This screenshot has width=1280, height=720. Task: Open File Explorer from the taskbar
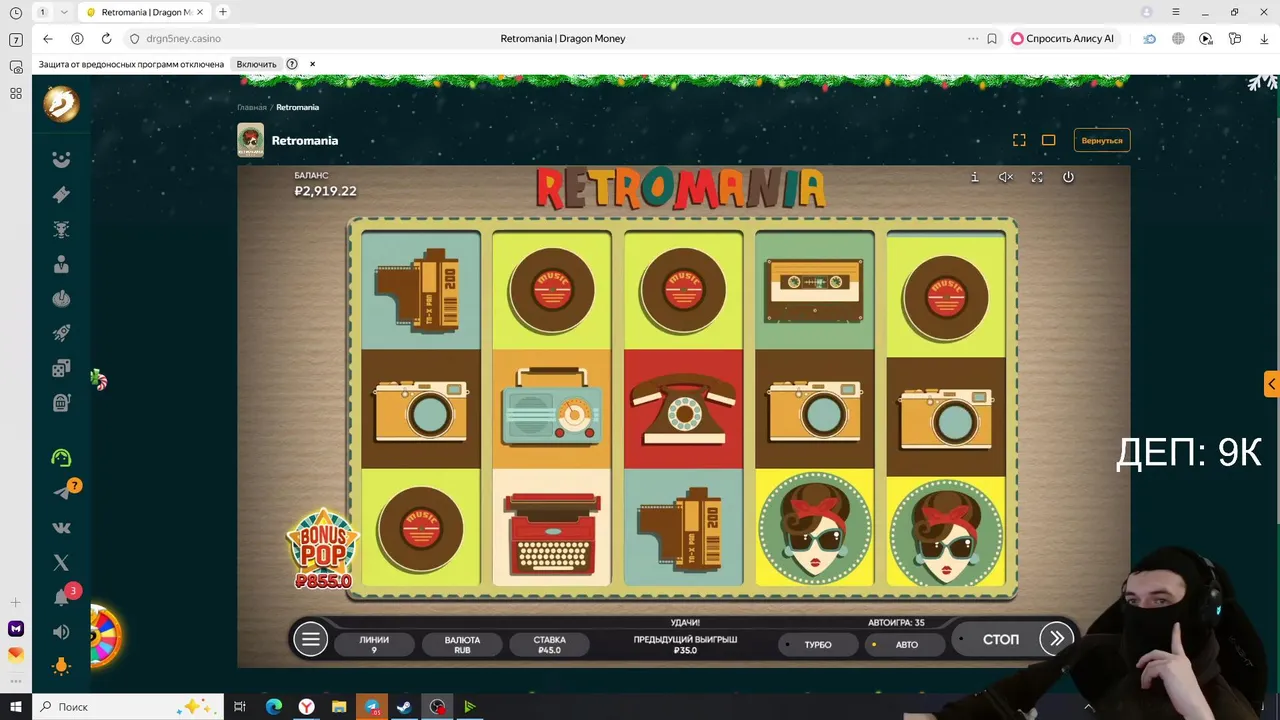pos(339,707)
